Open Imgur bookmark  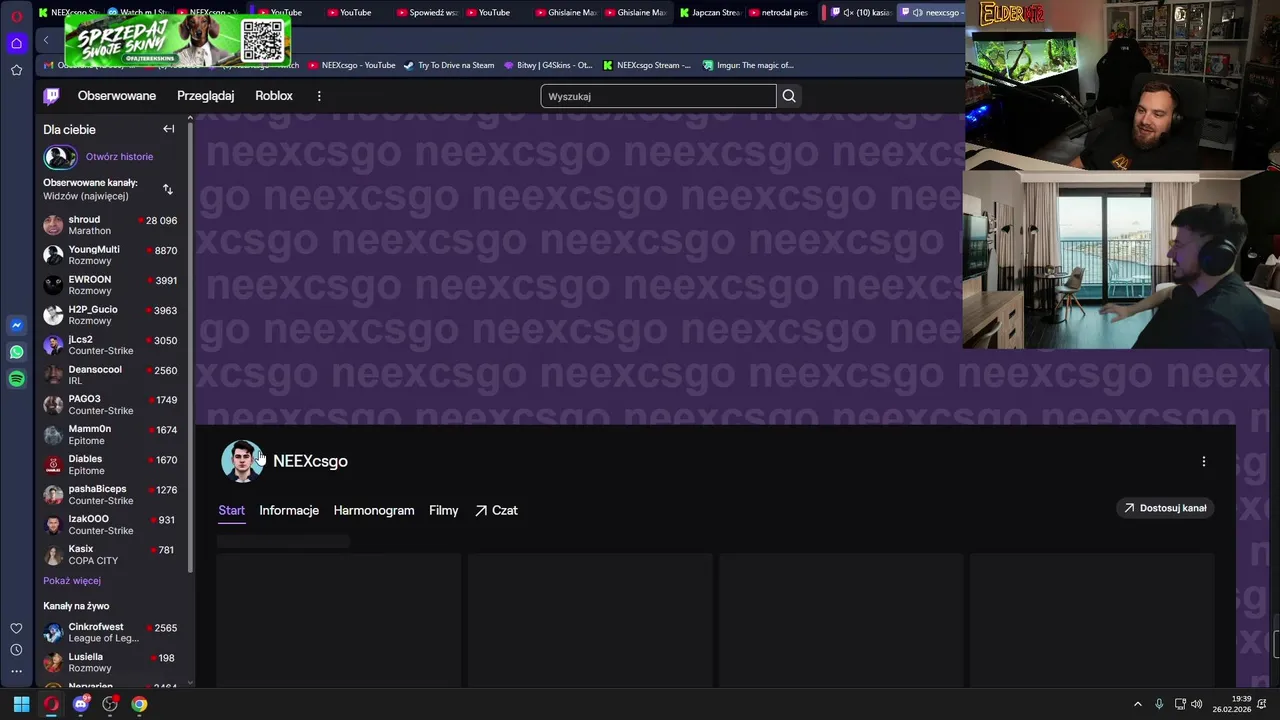click(x=747, y=65)
